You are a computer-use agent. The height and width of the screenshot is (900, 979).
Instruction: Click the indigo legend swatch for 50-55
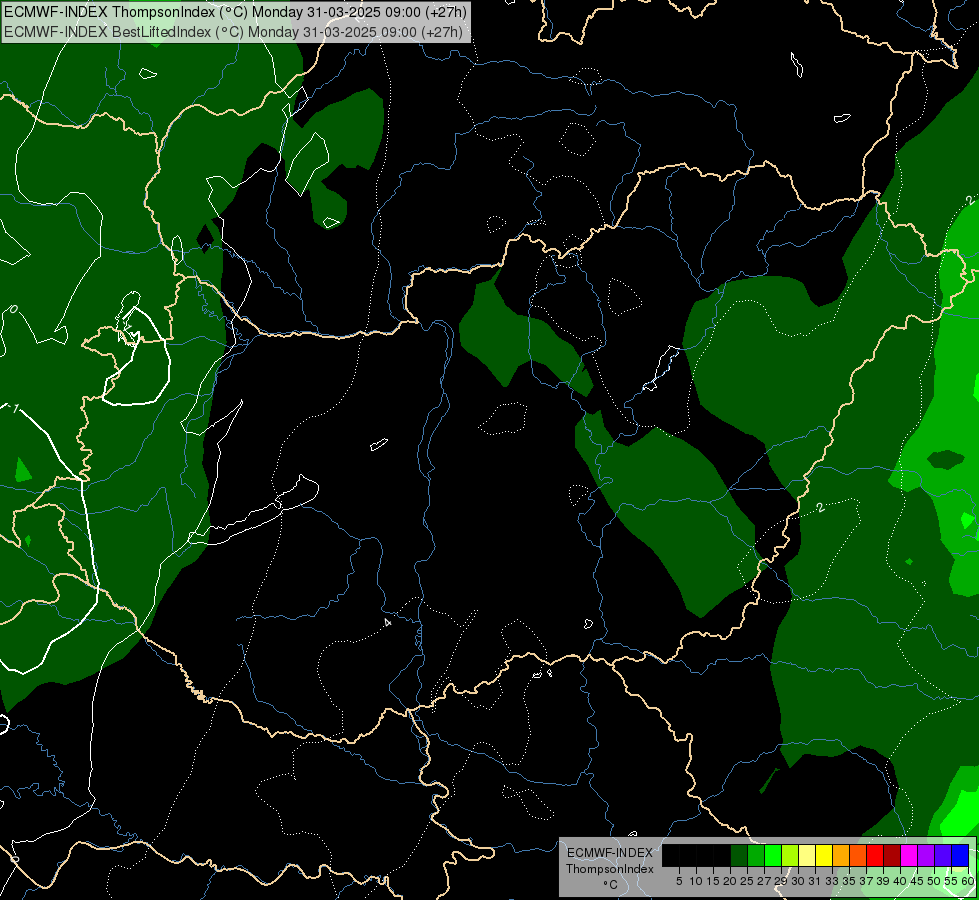943,855
